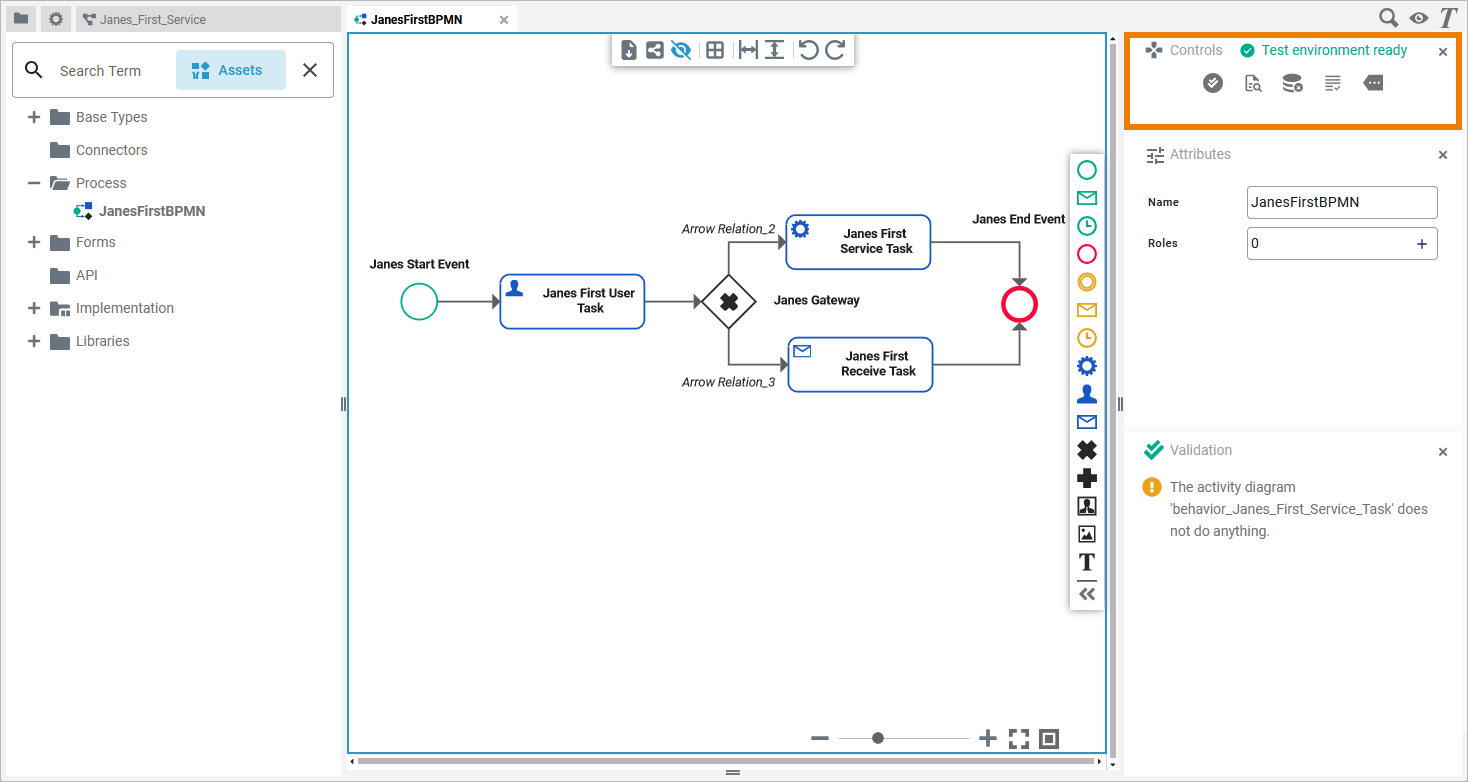The height and width of the screenshot is (782, 1468).
Task: Click the share icon in canvas toolbar
Action: [x=655, y=50]
